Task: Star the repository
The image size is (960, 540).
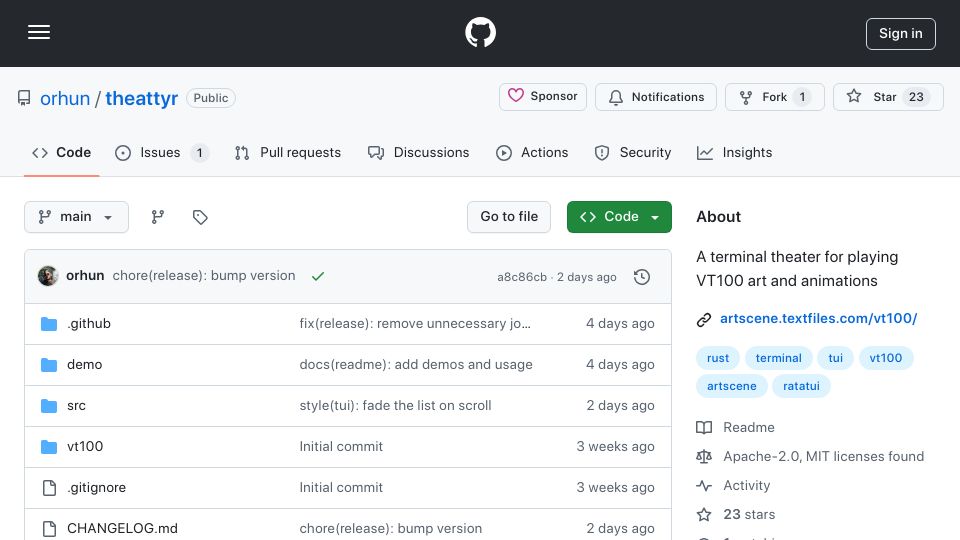Action: tap(888, 97)
